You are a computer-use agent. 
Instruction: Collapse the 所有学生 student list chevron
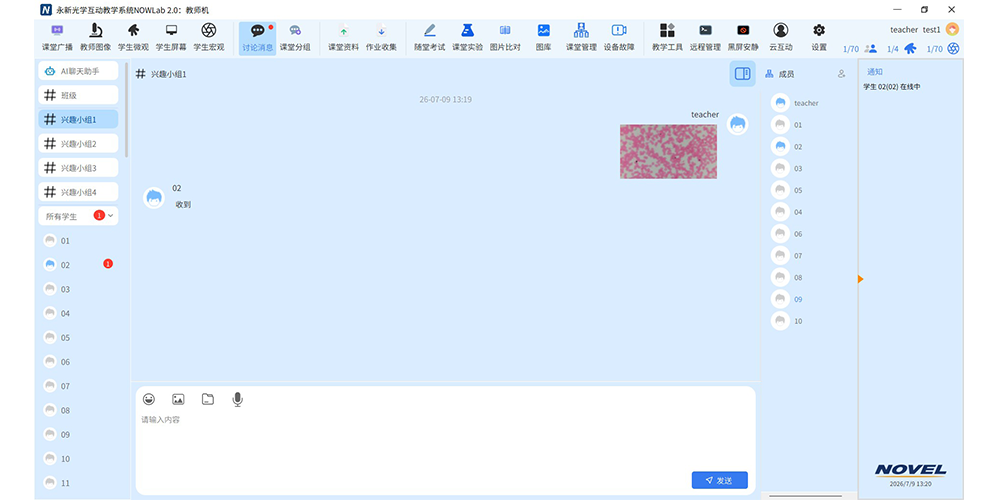pyautogui.click(x=111, y=216)
